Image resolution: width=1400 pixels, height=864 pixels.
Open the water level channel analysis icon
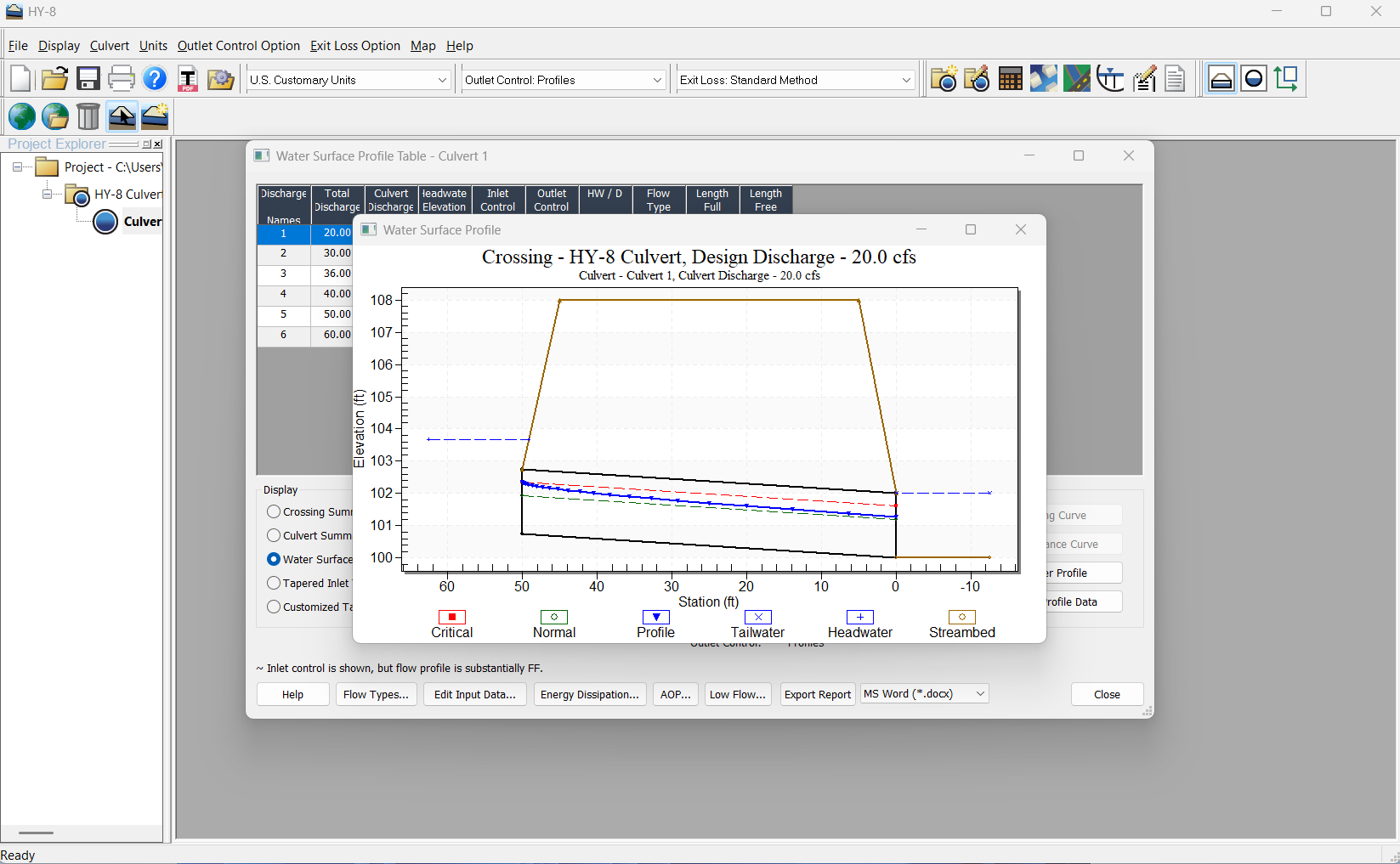click(1110, 79)
